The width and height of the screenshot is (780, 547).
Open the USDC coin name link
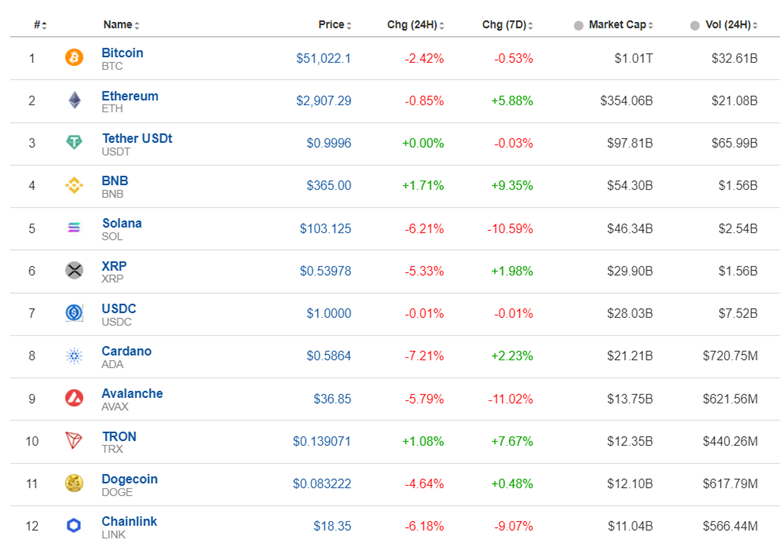[x=119, y=308]
